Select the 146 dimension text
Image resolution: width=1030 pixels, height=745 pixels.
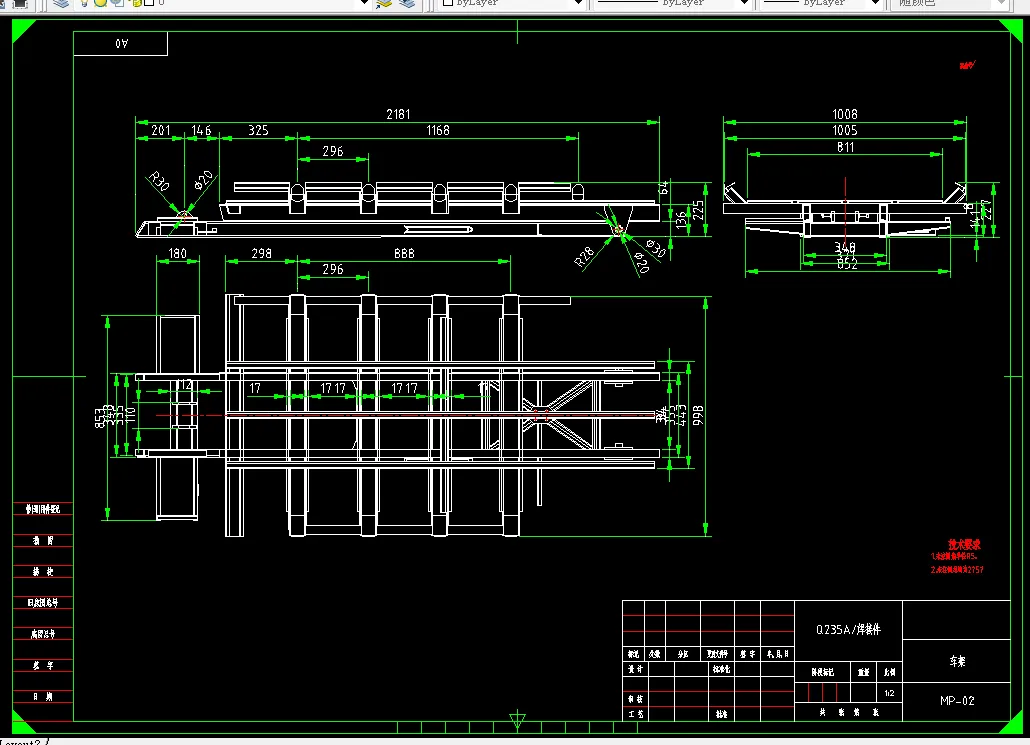click(x=201, y=130)
